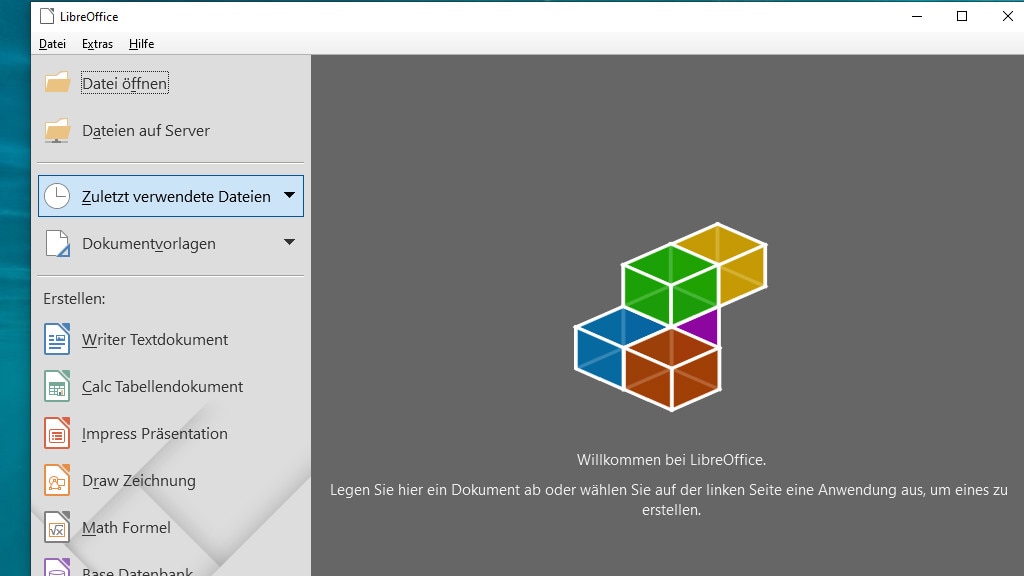Expand Zuletzt verwendete Dateien dropdown arrow

(x=289, y=195)
